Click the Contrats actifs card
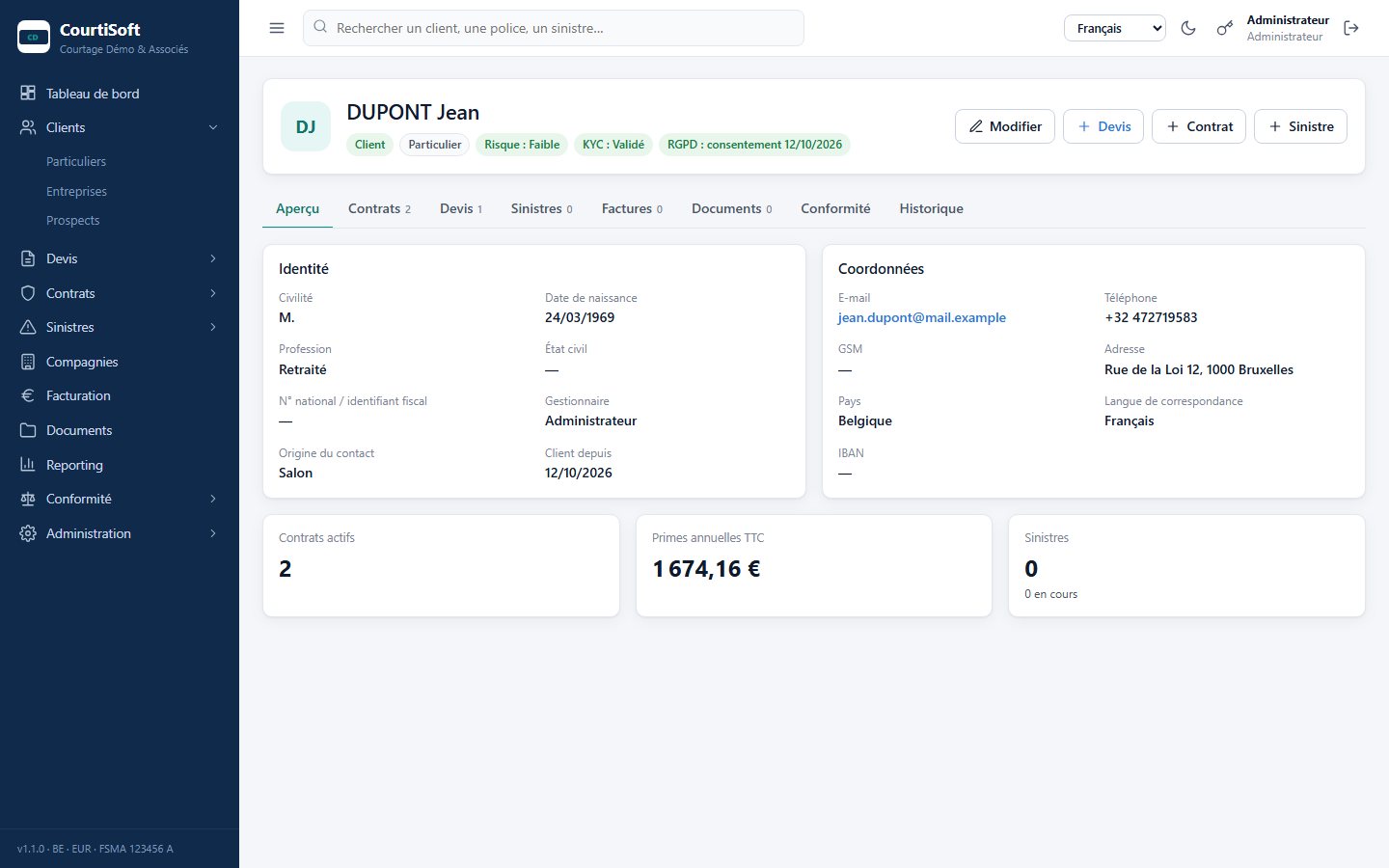 (x=441, y=565)
